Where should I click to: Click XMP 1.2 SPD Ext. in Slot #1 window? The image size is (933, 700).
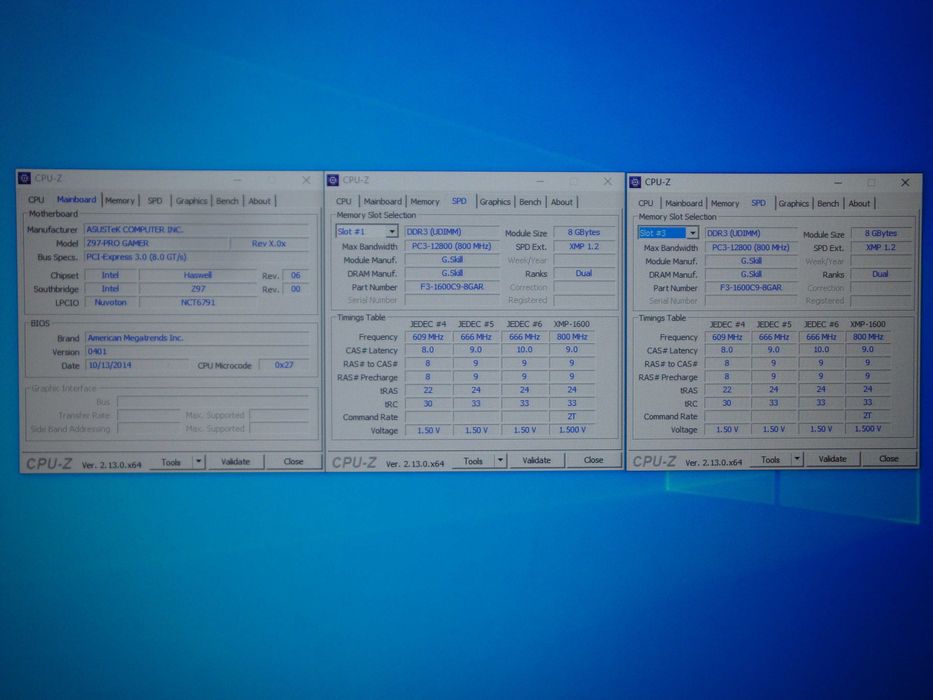coord(584,246)
